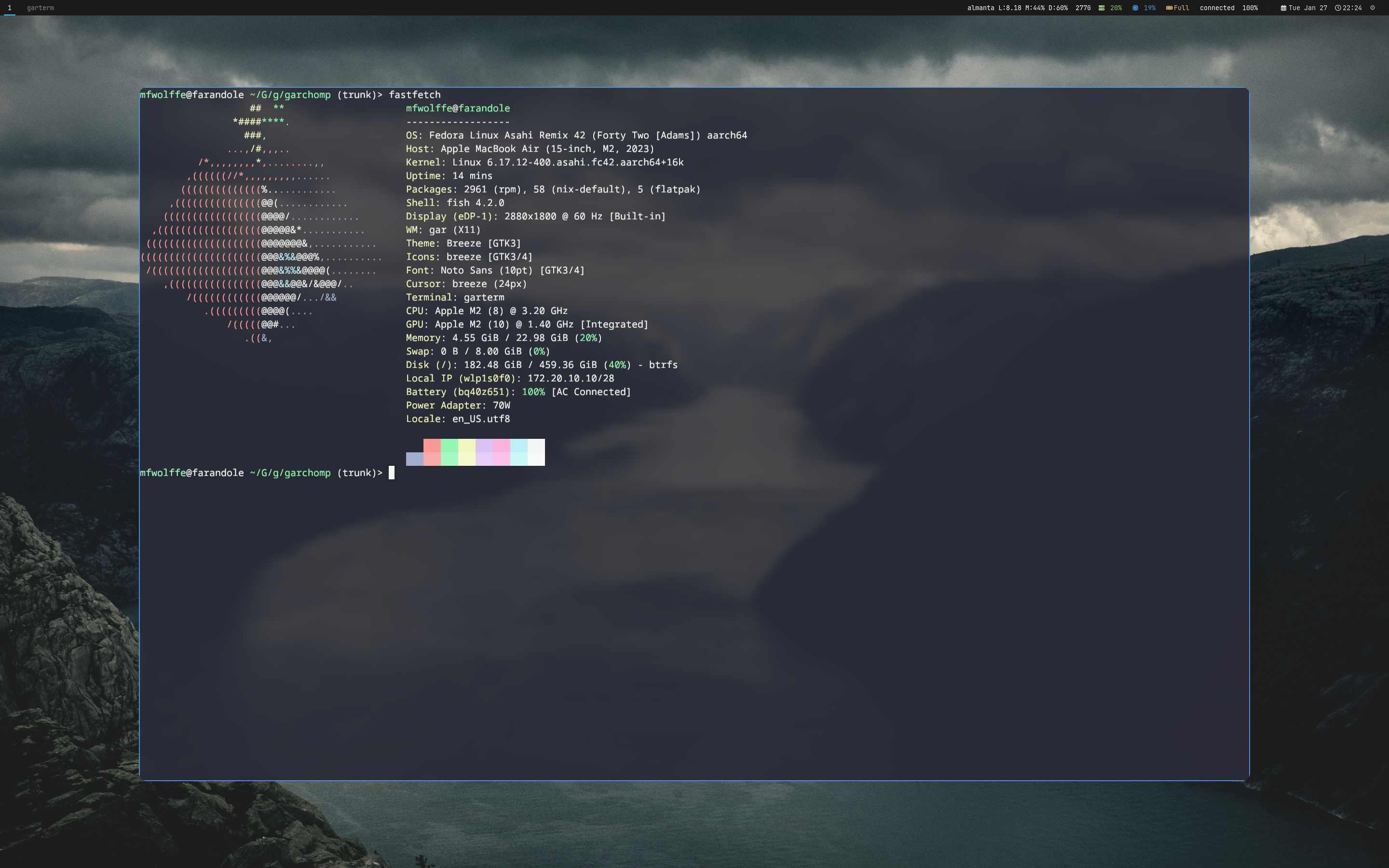1389x868 pixels.
Task: Click the red color block in palette
Action: 432,452
